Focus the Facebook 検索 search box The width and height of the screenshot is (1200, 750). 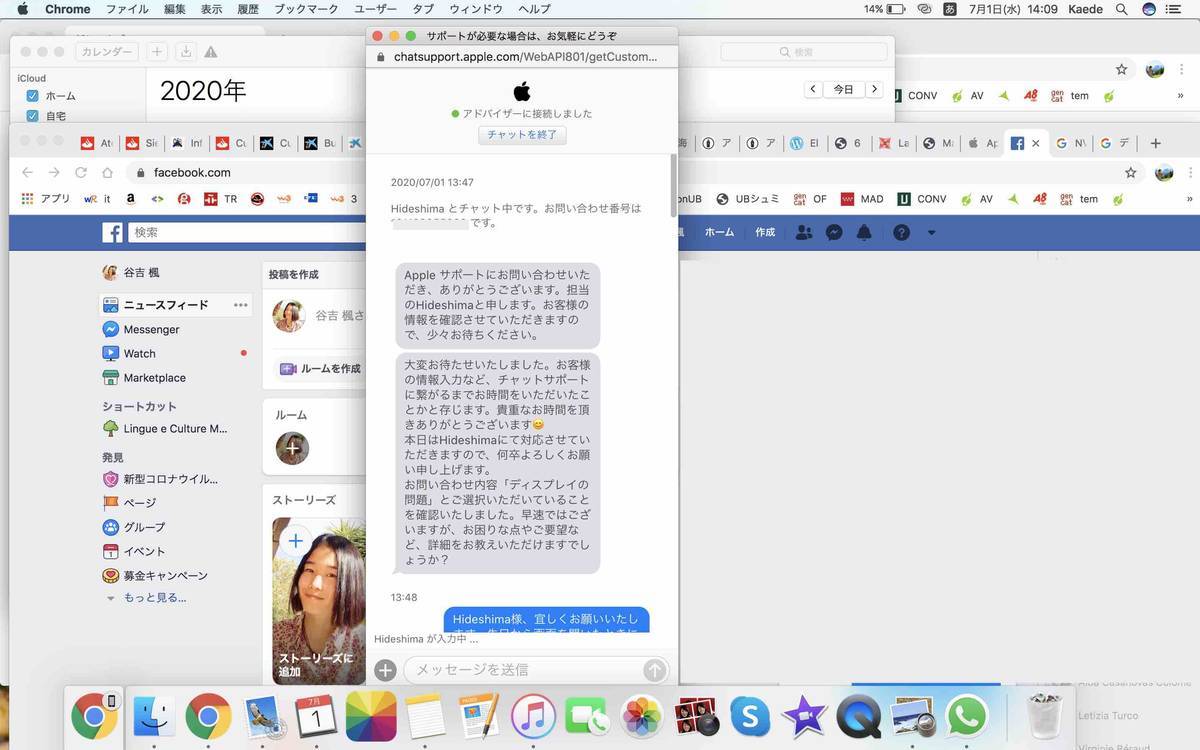[x=245, y=232]
